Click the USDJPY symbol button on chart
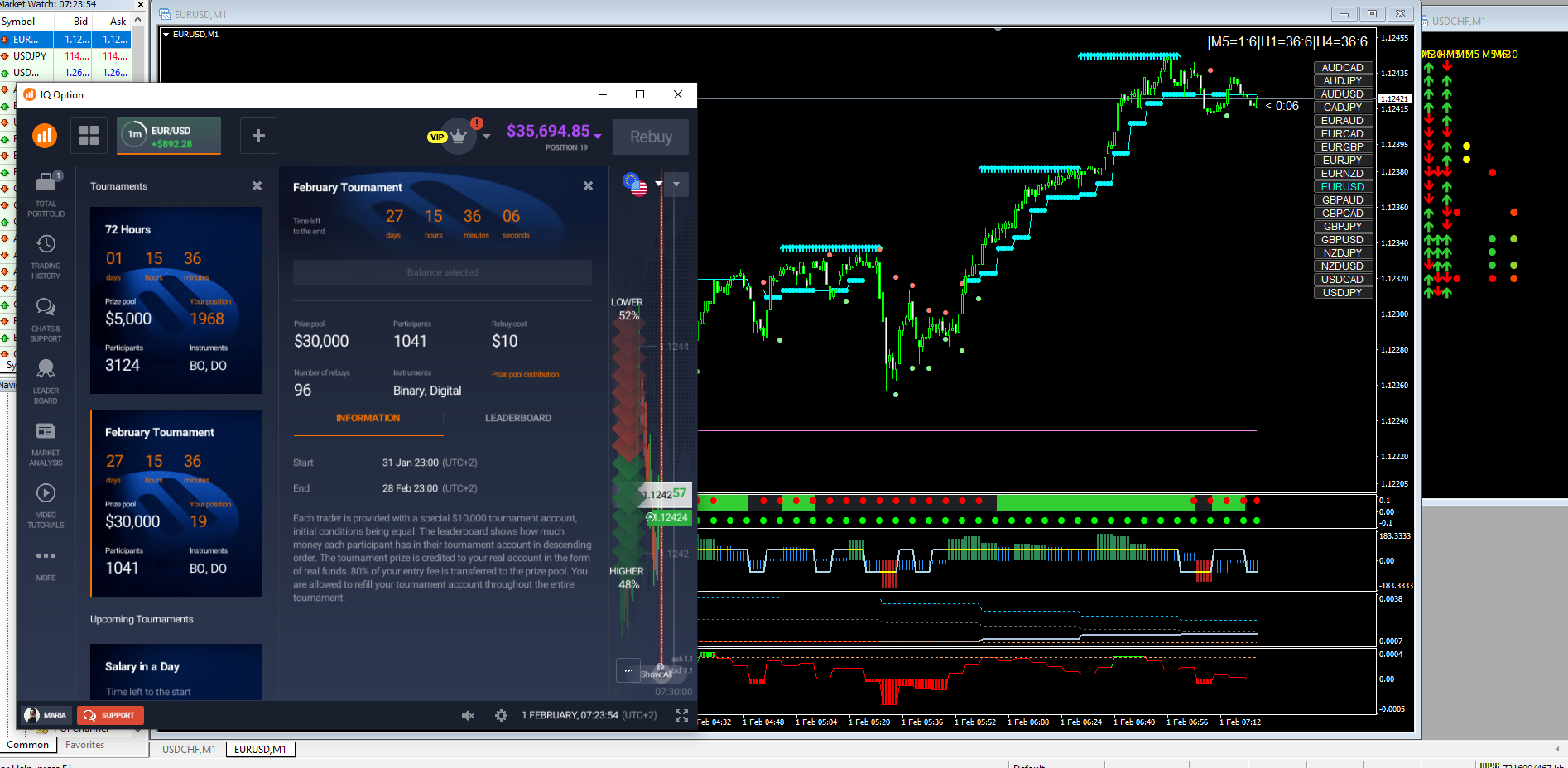This screenshot has height=768, width=1568. click(1342, 293)
